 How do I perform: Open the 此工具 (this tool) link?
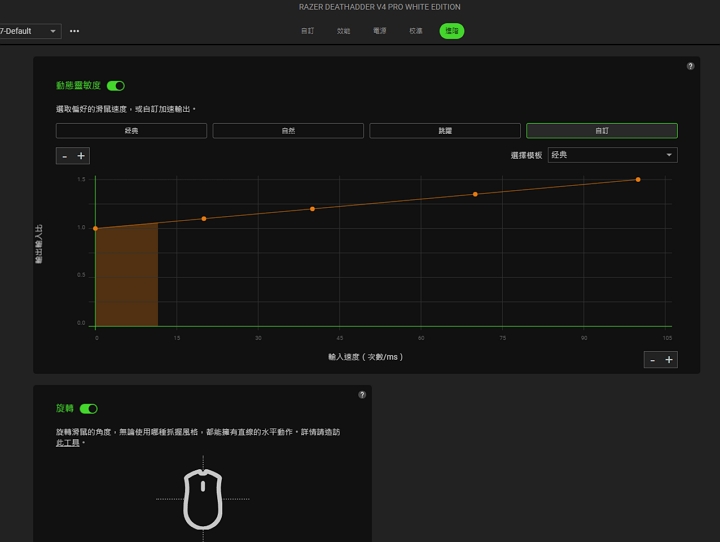pos(68,443)
